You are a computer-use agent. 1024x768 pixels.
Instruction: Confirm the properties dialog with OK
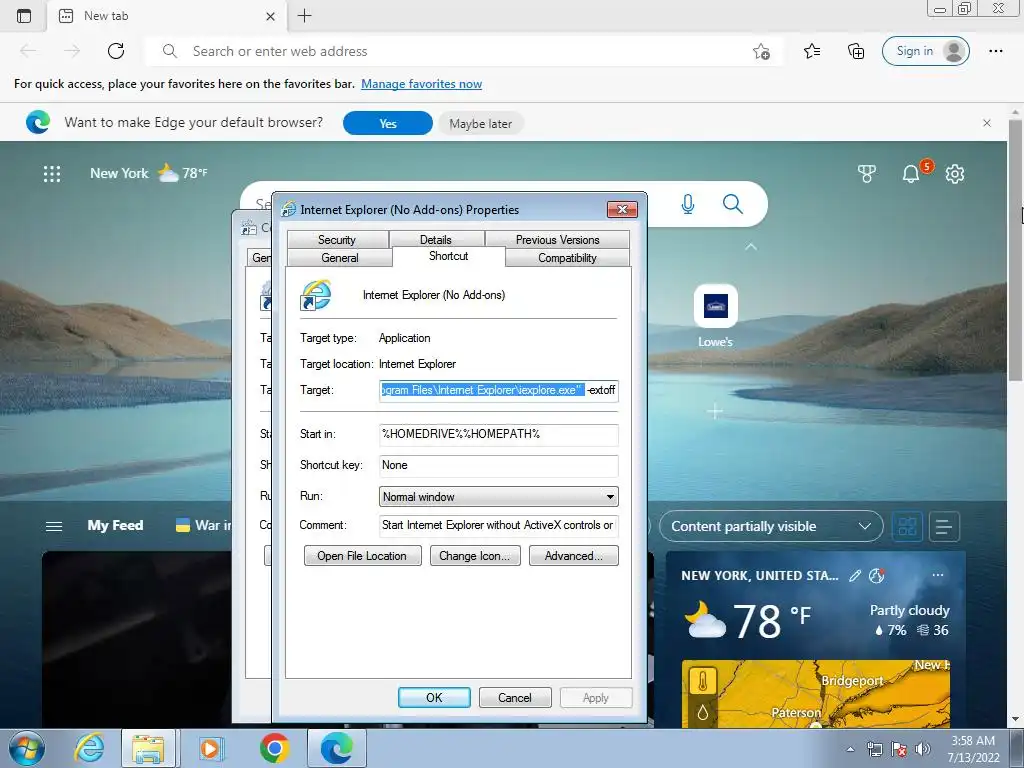pyautogui.click(x=434, y=697)
